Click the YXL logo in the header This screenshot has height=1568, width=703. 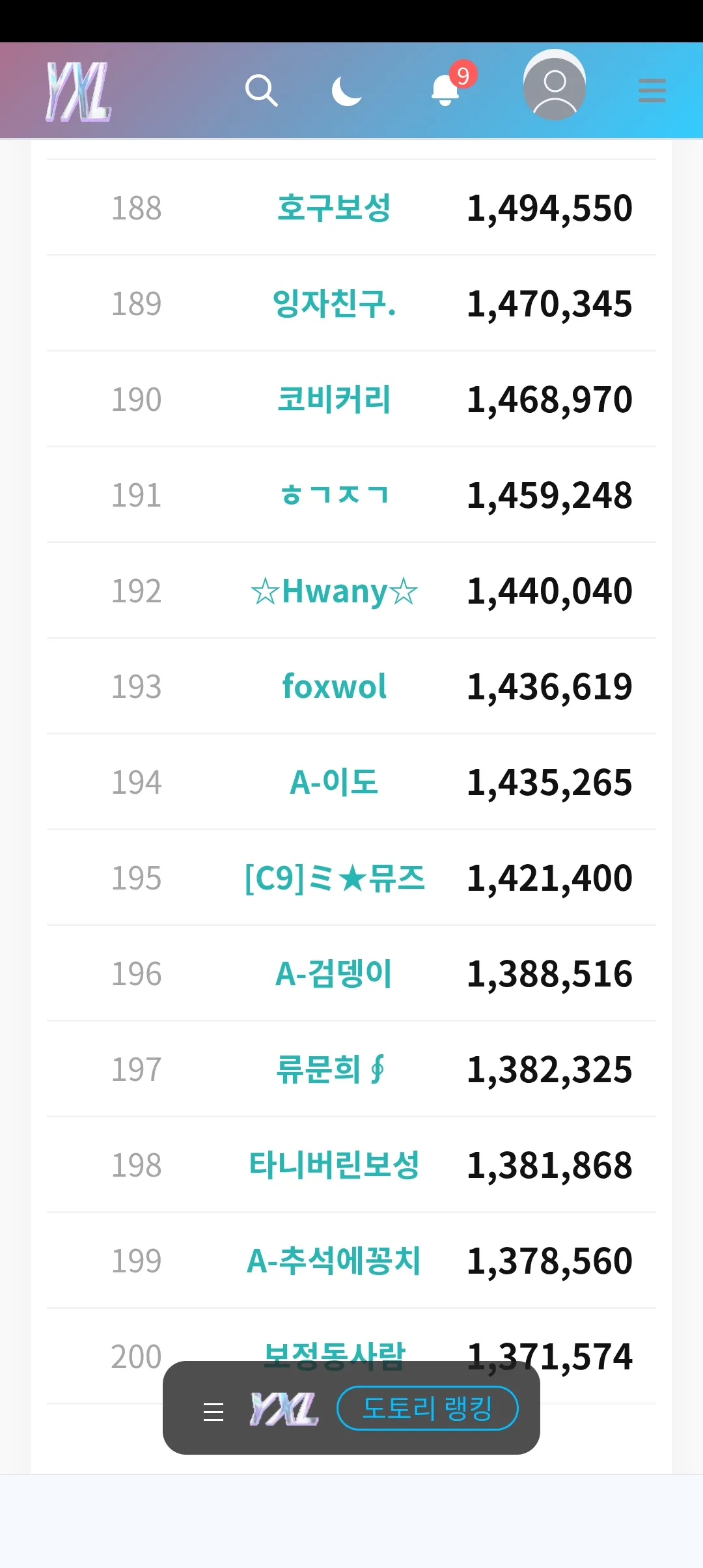point(78,91)
